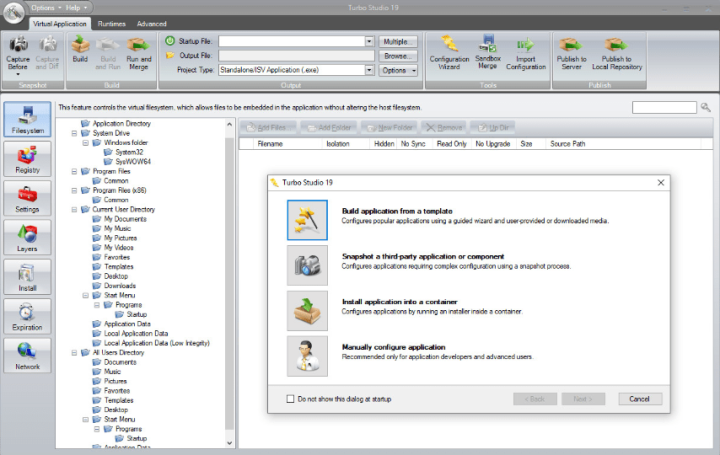Collapse the Program Files tree node
Image resolution: width=720 pixels, height=455 pixels.
pos(74,171)
